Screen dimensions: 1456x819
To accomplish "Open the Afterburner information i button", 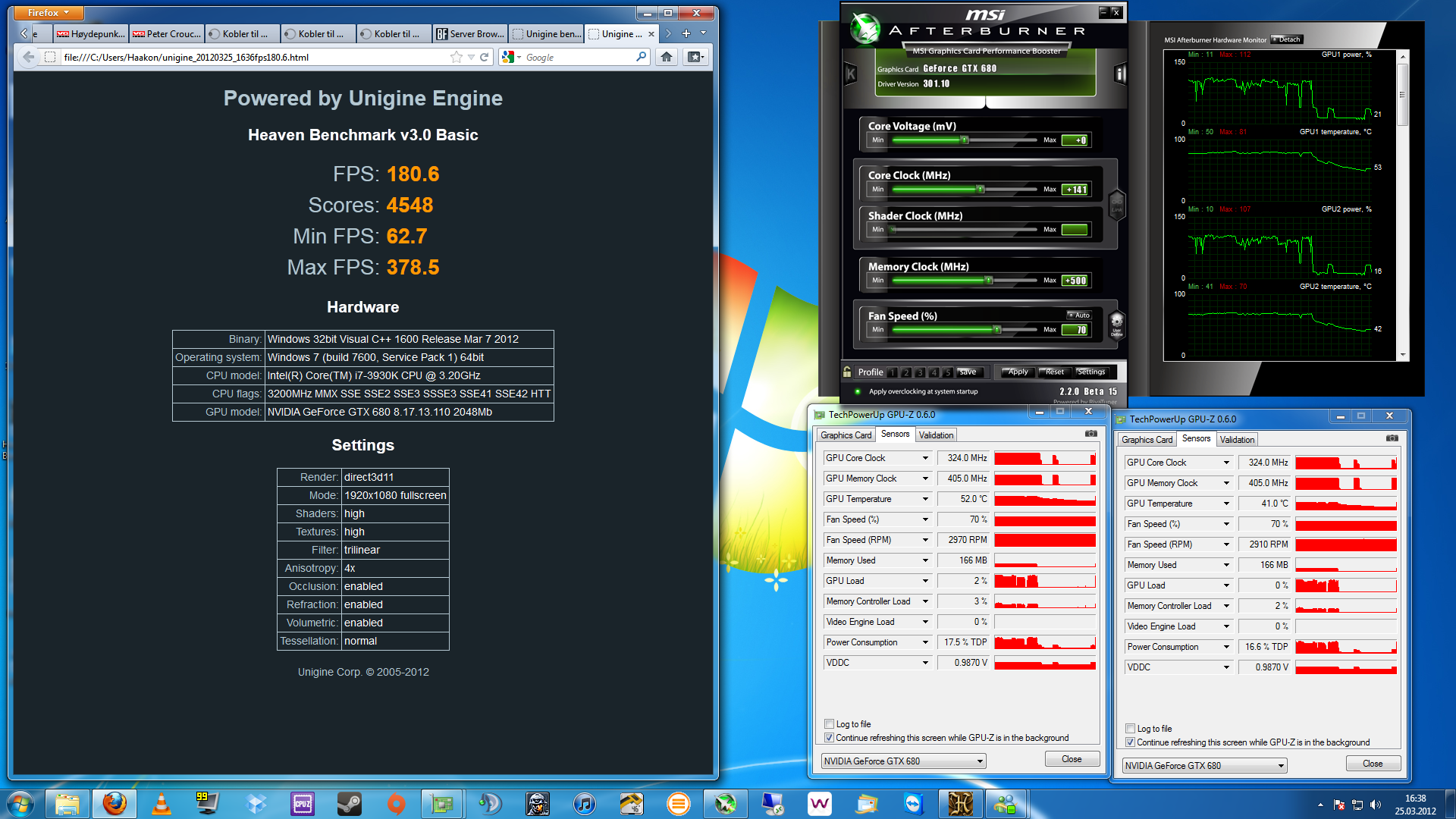I will point(1120,74).
